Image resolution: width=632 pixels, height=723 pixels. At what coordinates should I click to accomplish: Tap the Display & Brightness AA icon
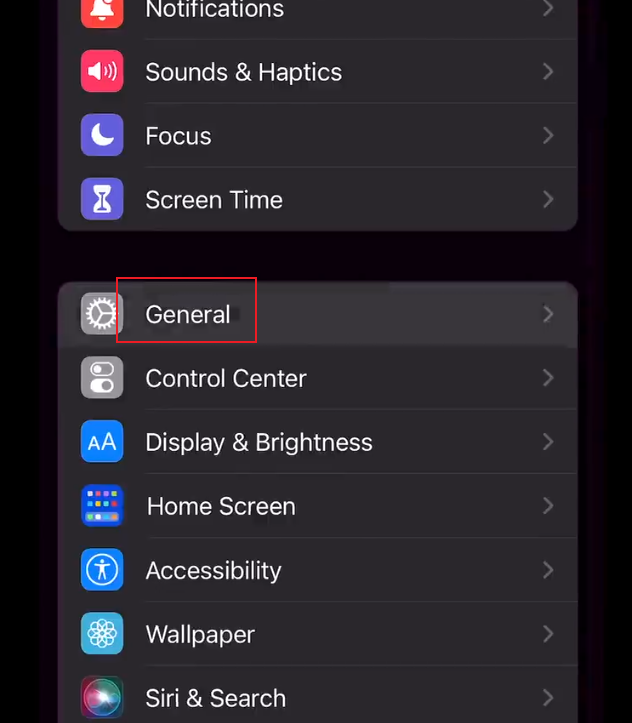tap(102, 442)
